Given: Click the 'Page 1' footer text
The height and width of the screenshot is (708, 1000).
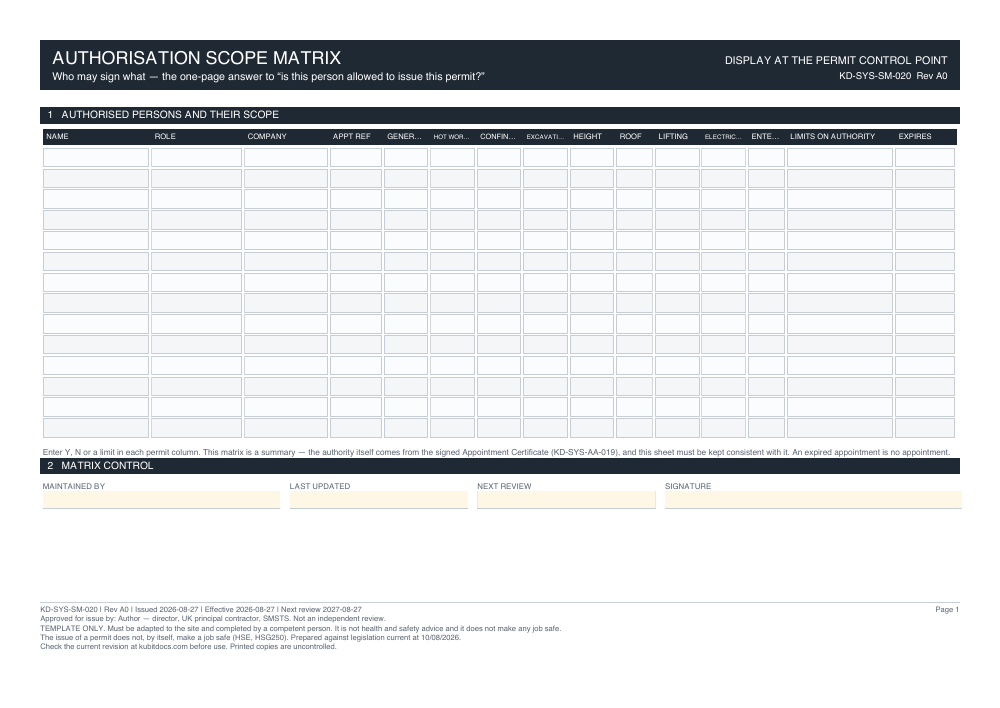Looking at the screenshot, I should tap(947, 610).
